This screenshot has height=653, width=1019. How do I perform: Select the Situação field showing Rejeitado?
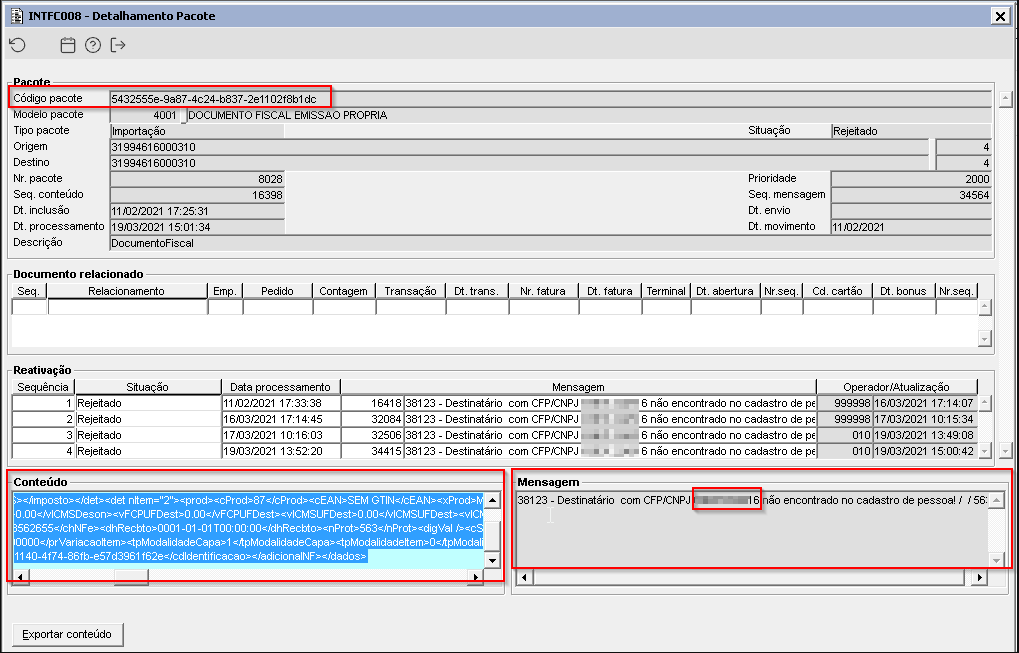tap(911, 131)
